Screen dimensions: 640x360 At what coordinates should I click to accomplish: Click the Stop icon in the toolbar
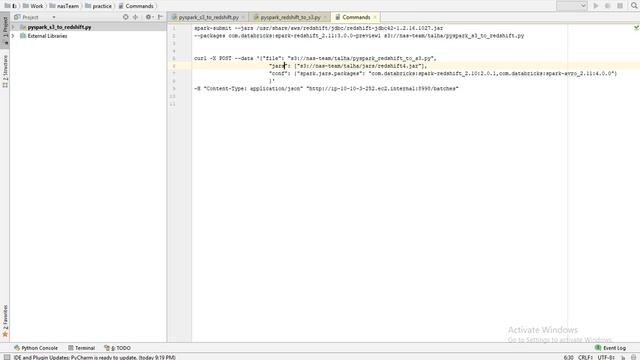coord(620,6)
